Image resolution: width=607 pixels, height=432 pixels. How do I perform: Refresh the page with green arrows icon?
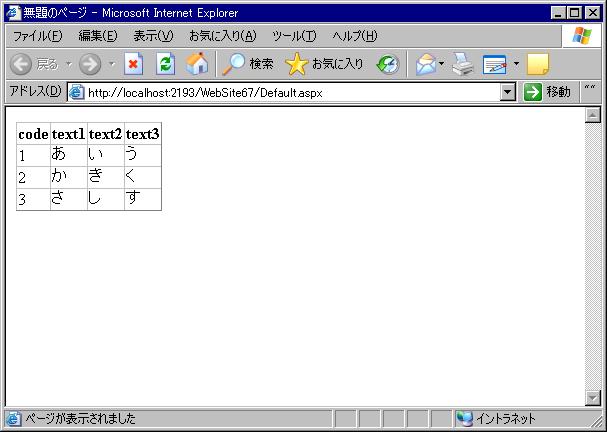[x=166, y=64]
